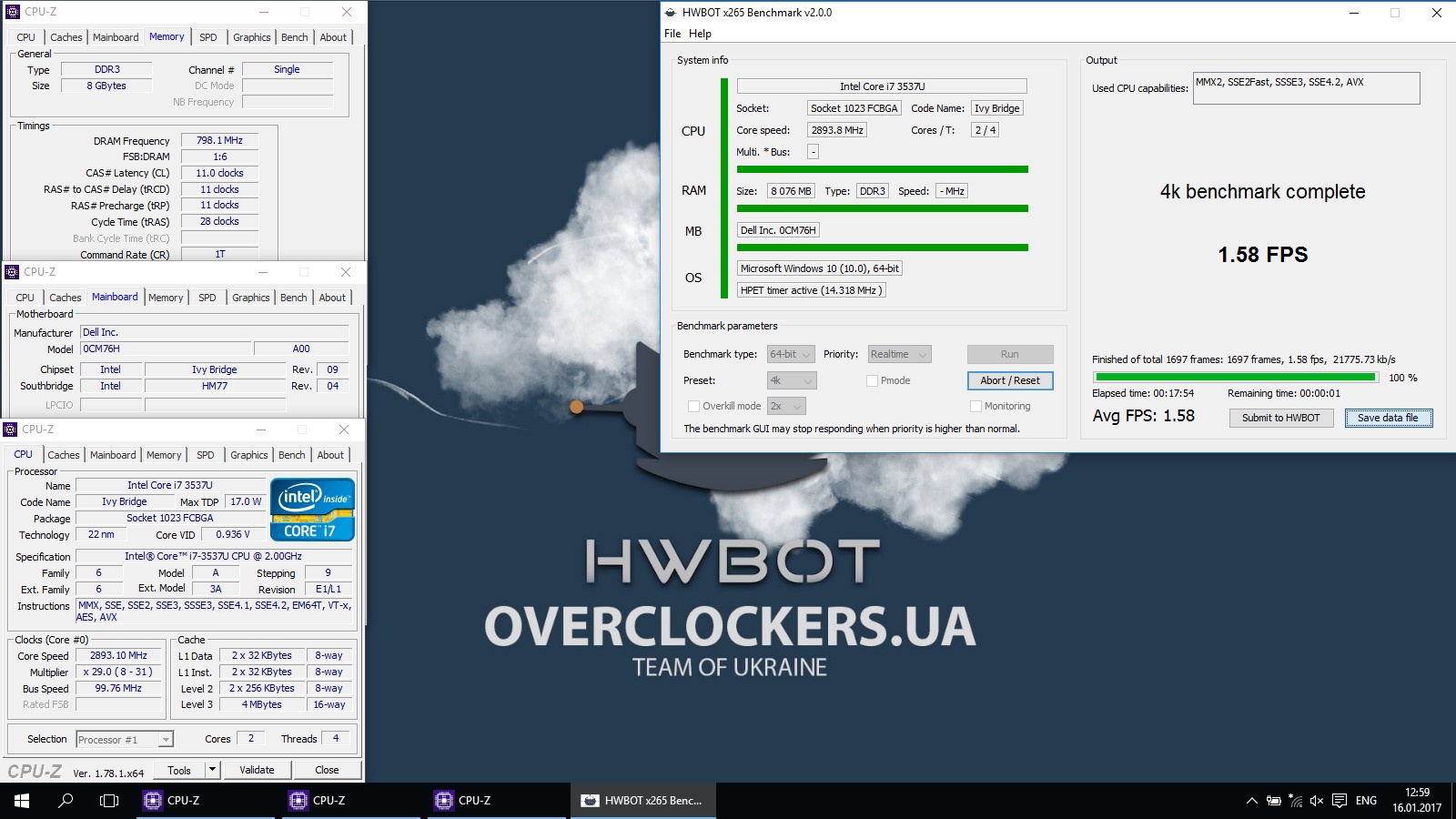This screenshot has height=819, width=1456.
Task: Open the Bench tab in Memory CPU-Z window
Action: [294, 37]
